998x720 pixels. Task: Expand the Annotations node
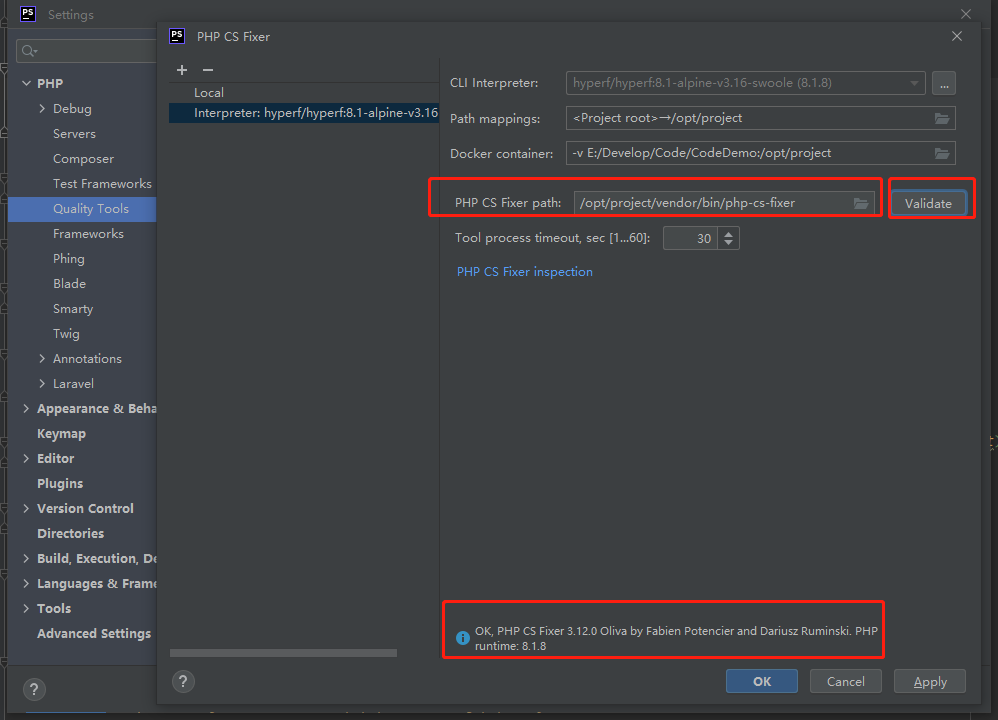point(42,358)
